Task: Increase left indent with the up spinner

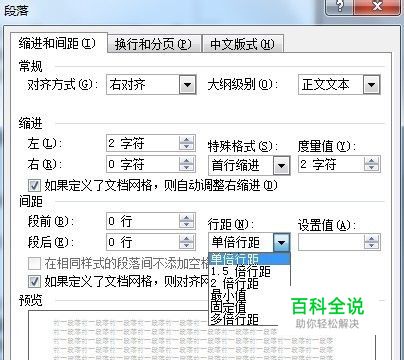Action: pos(187,140)
